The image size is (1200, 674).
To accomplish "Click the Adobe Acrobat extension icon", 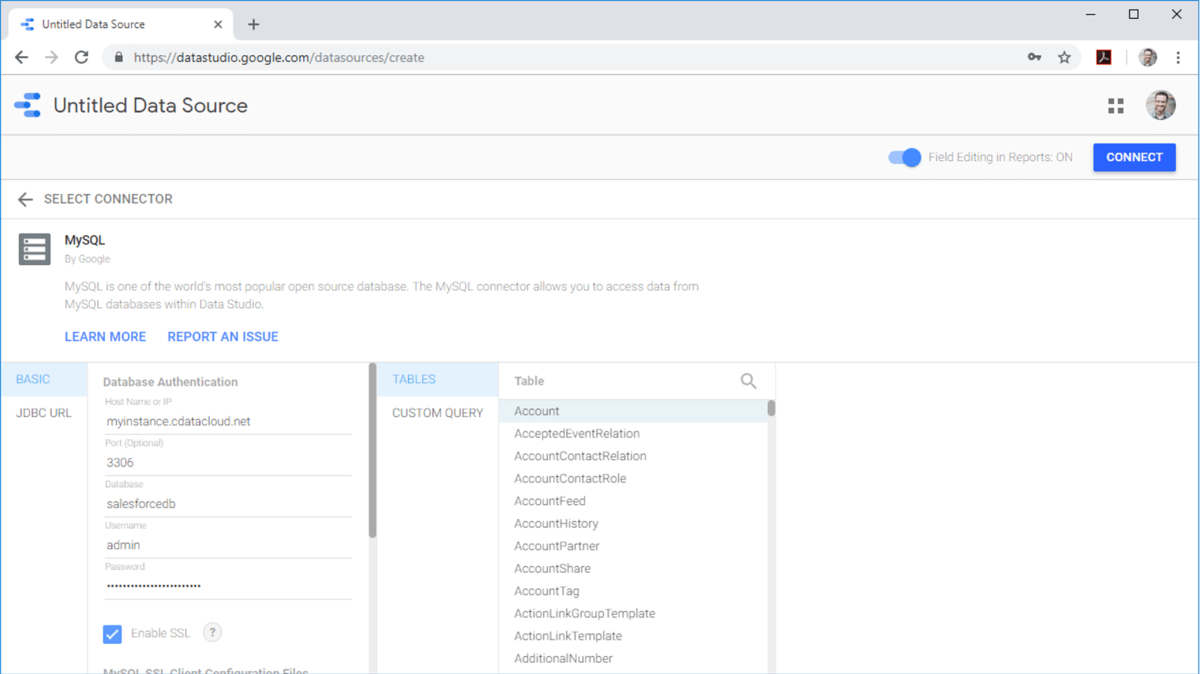I will click(1104, 57).
